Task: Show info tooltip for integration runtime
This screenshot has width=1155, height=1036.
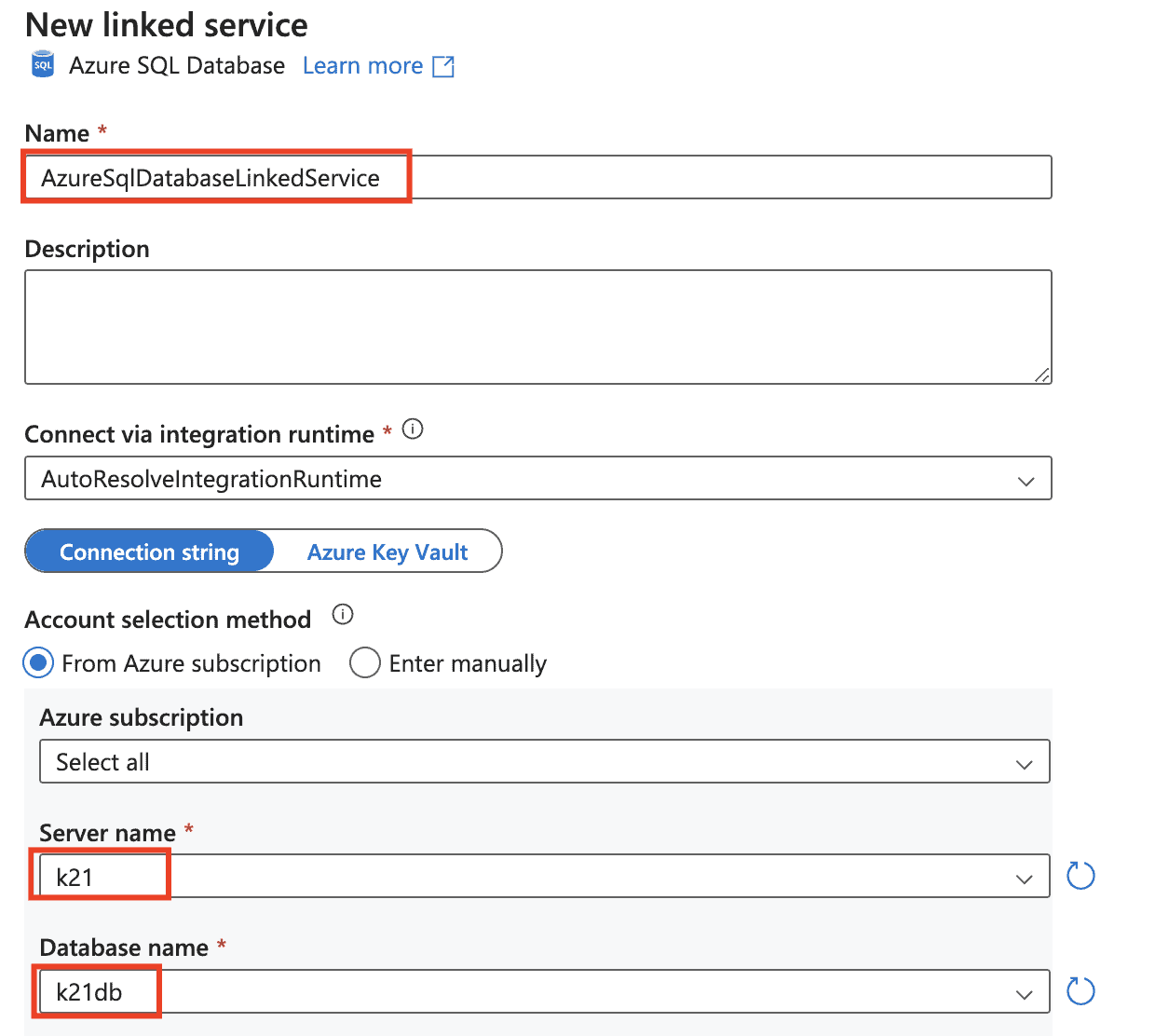Action: [413, 429]
